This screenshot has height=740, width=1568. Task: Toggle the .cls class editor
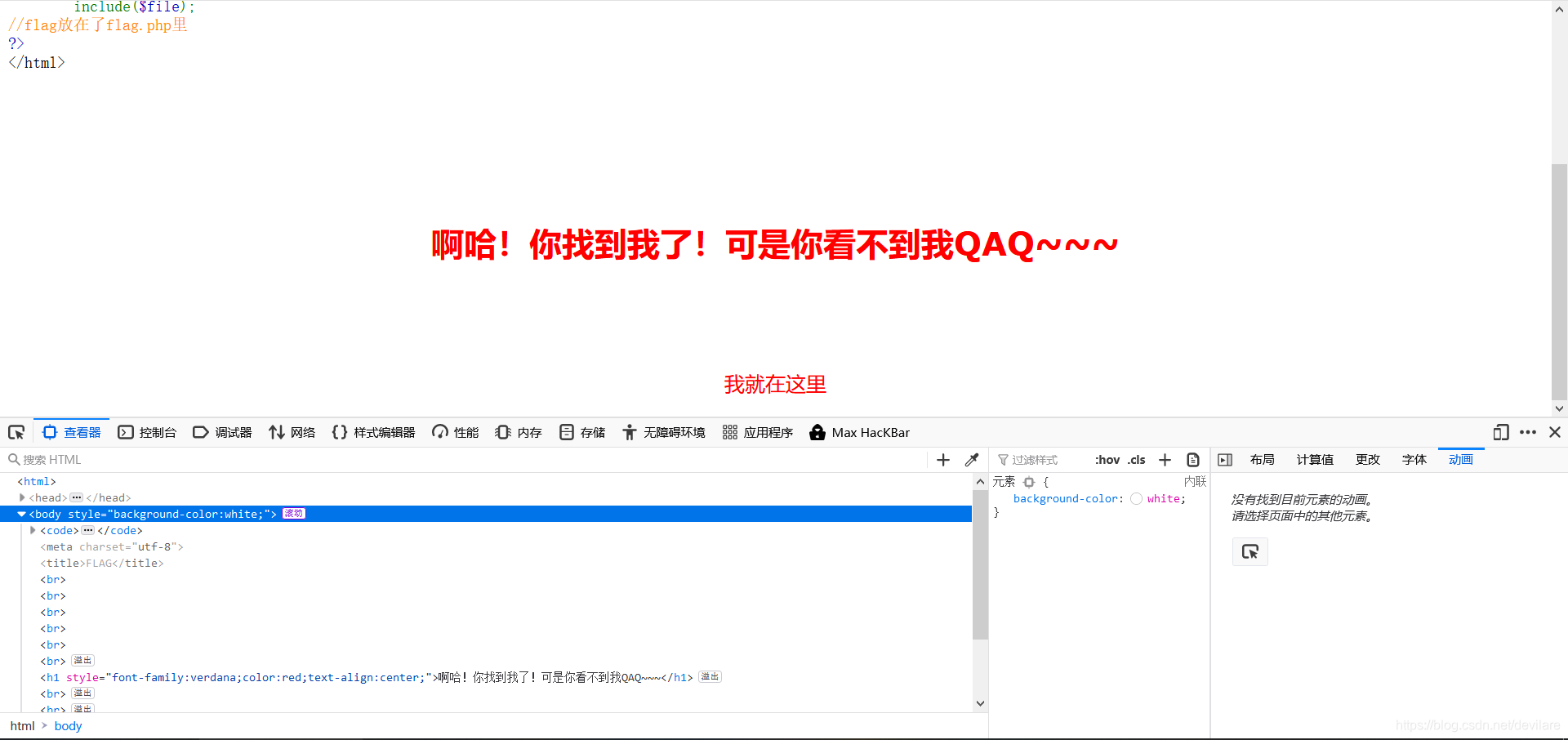tap(1136, 459)
